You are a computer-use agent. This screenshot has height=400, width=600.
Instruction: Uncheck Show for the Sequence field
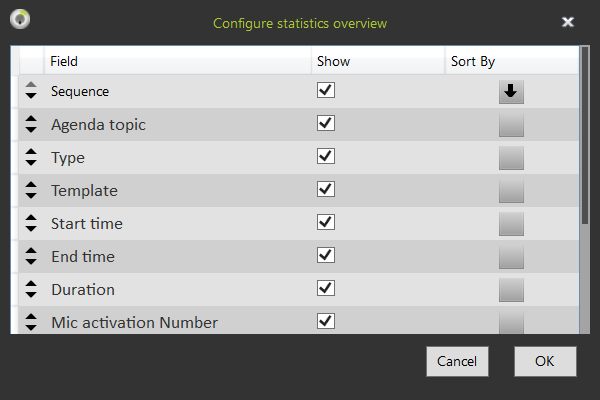(x=325, y=90)
